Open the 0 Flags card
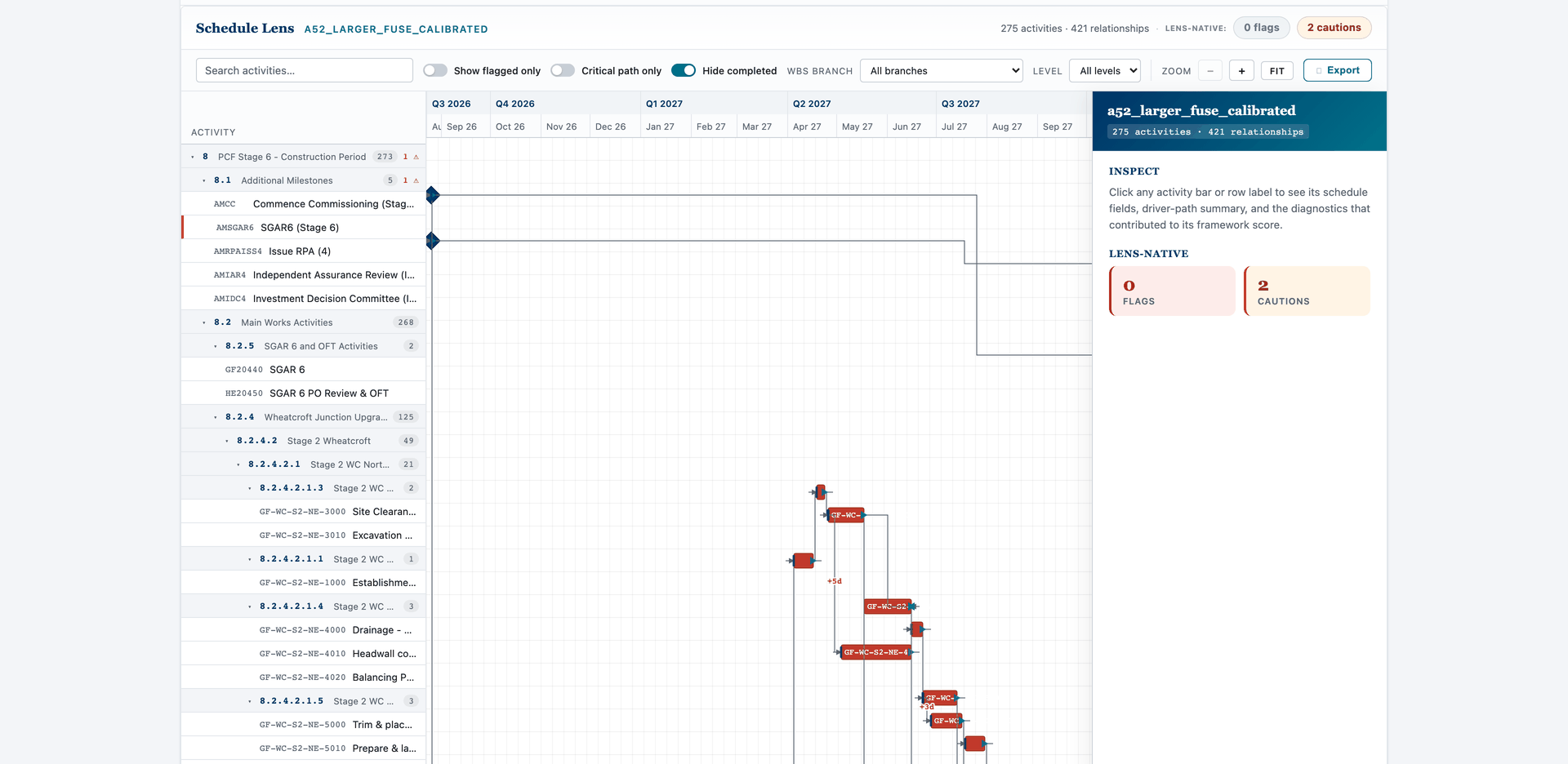1568x764 pixels. (x=1172, y=291)
